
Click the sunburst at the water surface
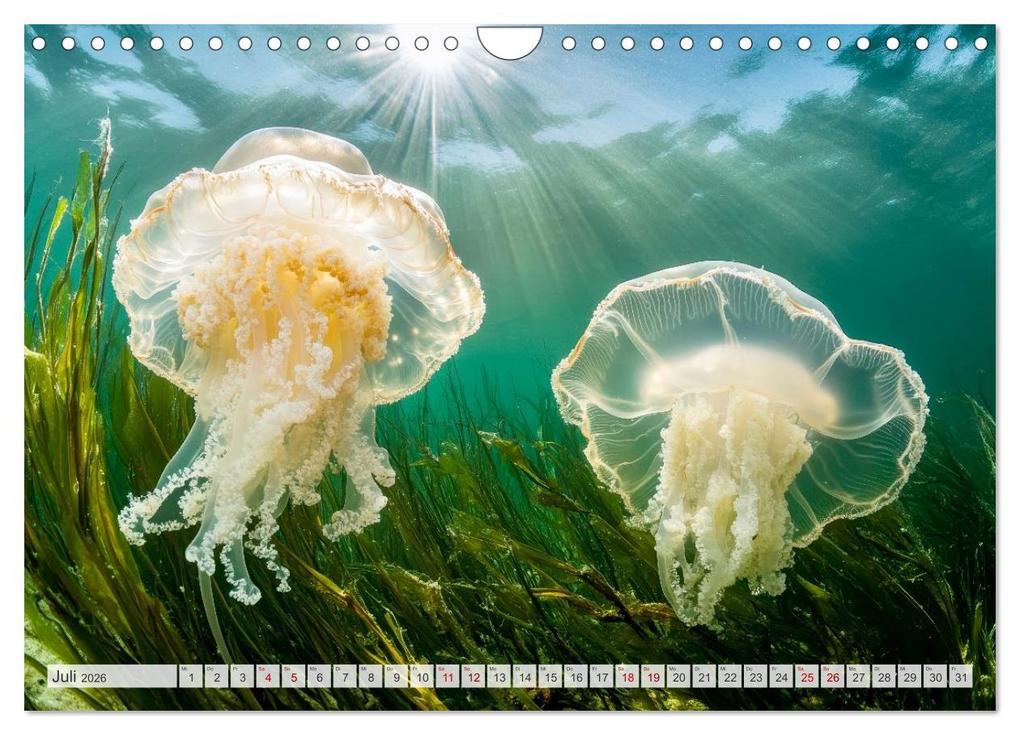[x=432, y=60]
